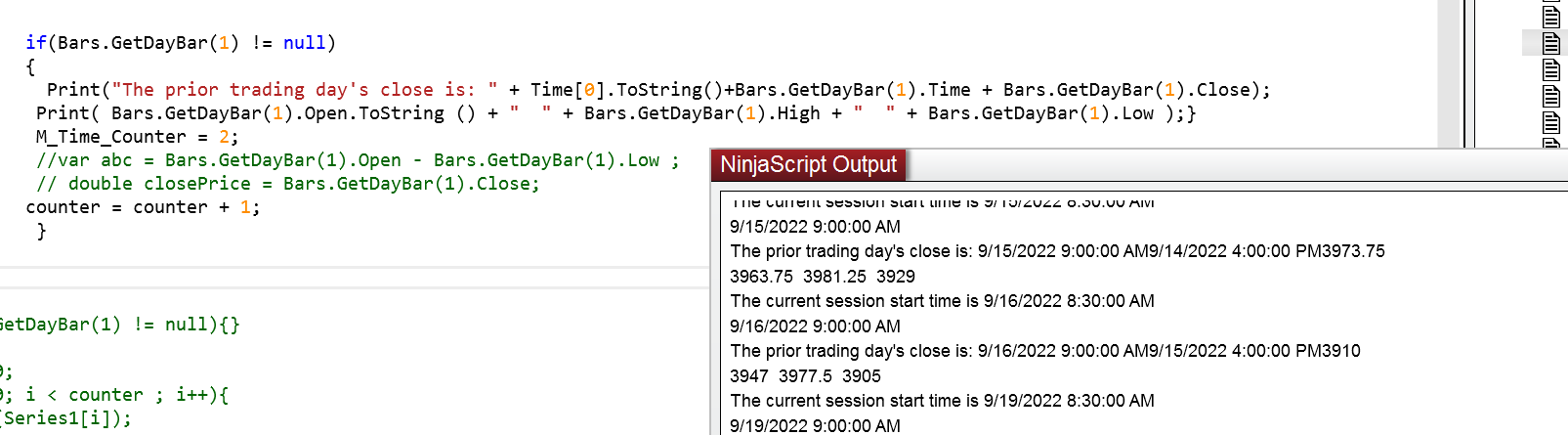Open the file icon just above the highlighted one
Viewport: 1568px width, 435px height.
(x=1551, y=16)
